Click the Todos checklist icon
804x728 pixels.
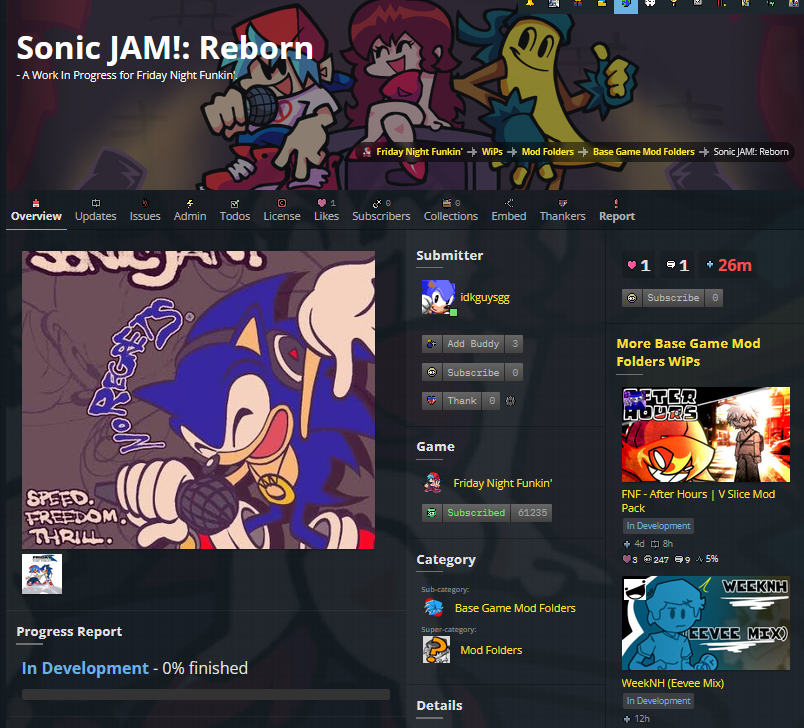click(x=234, y=204)
